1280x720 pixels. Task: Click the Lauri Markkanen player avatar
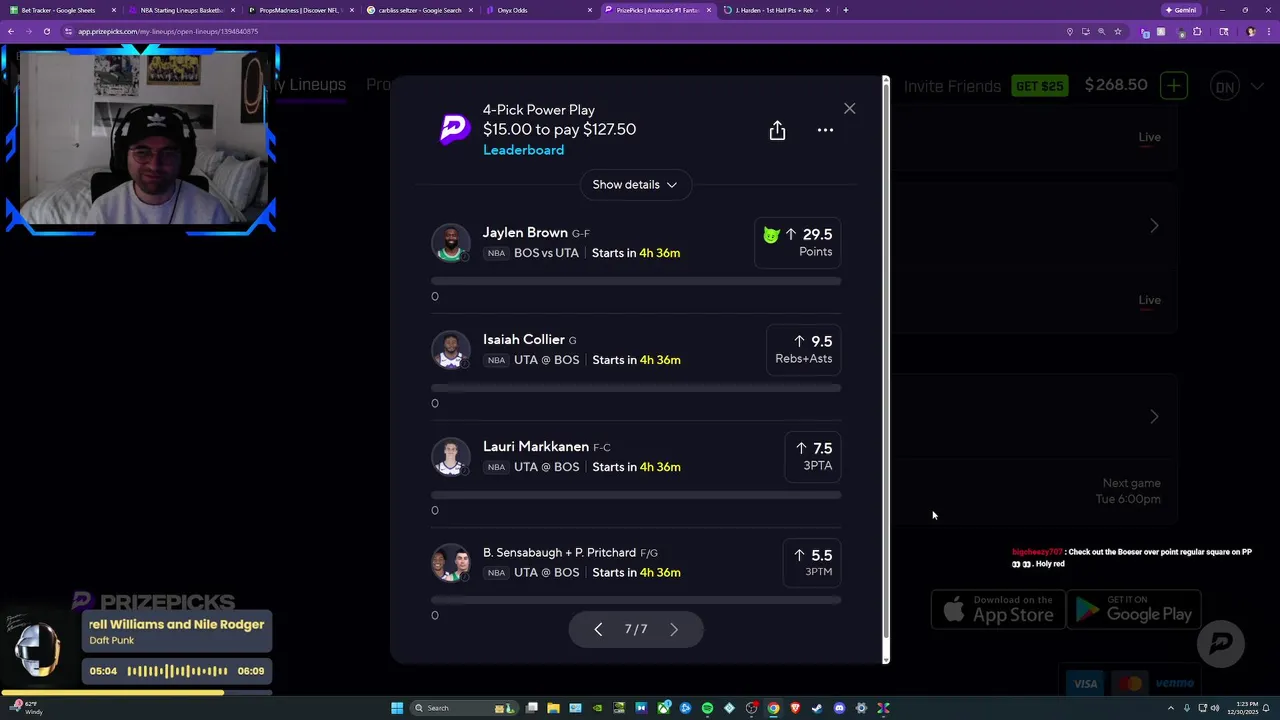[450, 457]
